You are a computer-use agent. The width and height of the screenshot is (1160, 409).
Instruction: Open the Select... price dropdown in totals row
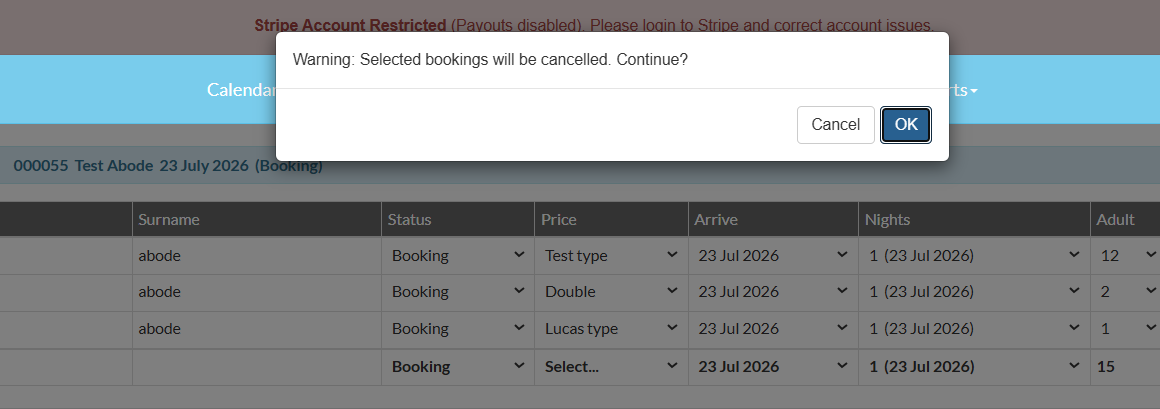(x=611, y=367)
